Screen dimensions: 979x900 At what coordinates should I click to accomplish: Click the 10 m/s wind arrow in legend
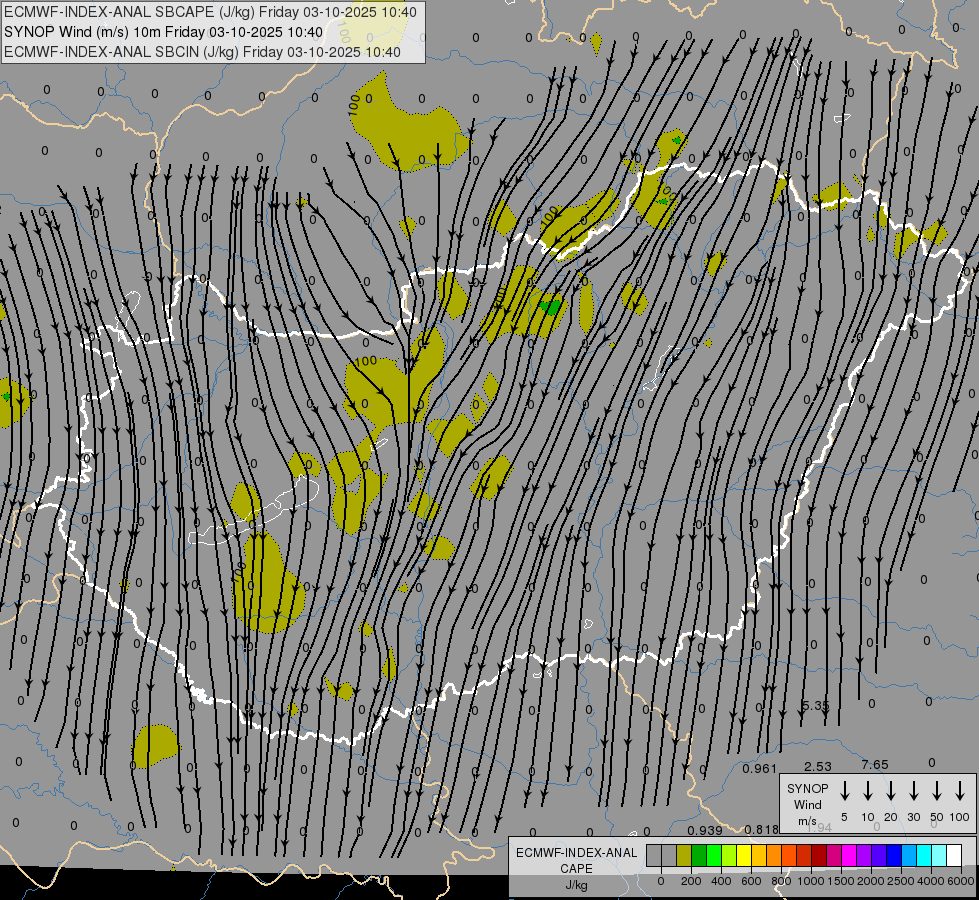(x=868, y=791)
